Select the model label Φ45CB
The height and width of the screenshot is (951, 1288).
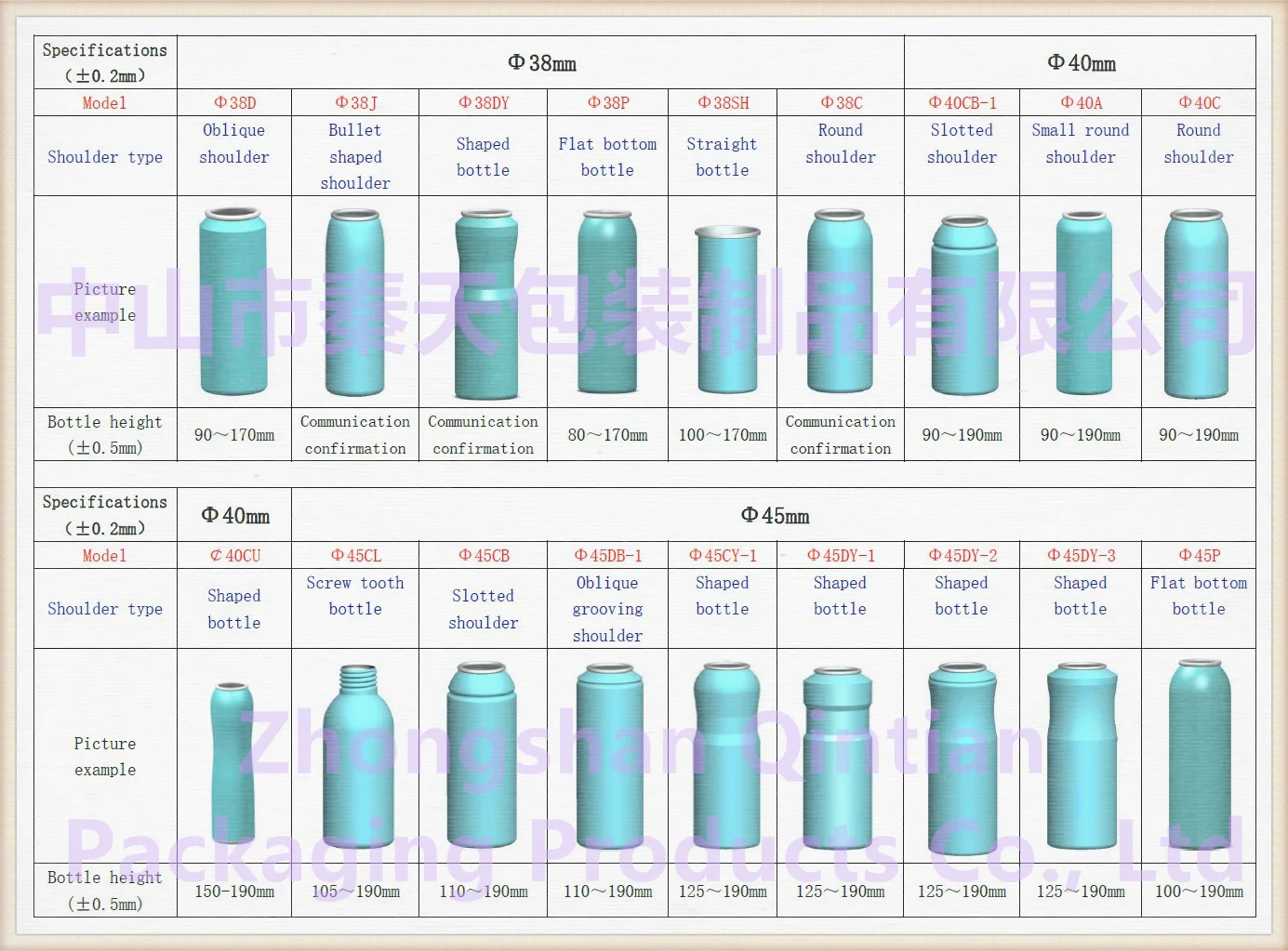484,555
